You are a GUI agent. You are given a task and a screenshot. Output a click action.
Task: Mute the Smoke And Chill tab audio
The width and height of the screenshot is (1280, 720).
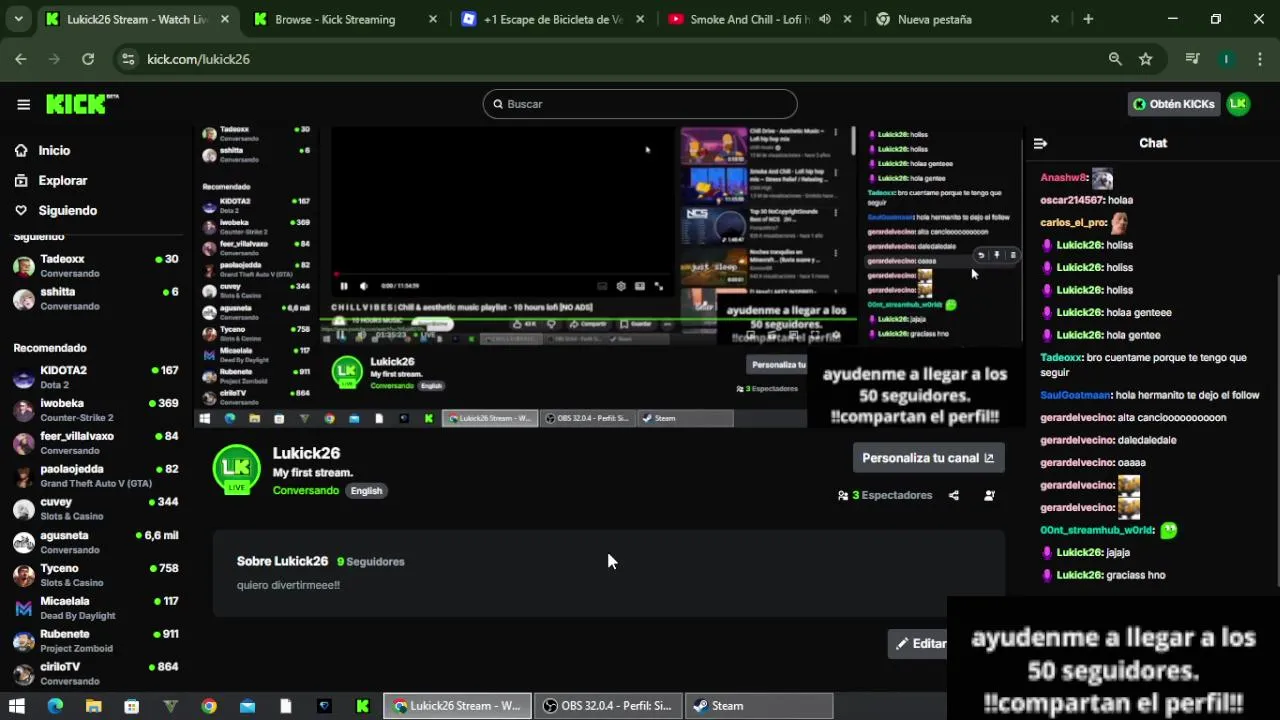tap(825, 19)
